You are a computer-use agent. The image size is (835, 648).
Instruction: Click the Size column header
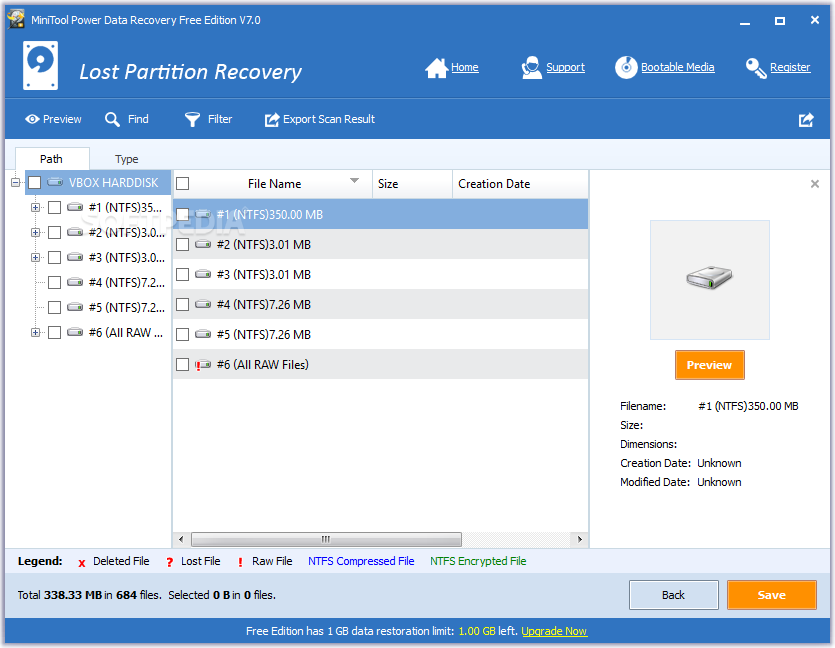412,184
